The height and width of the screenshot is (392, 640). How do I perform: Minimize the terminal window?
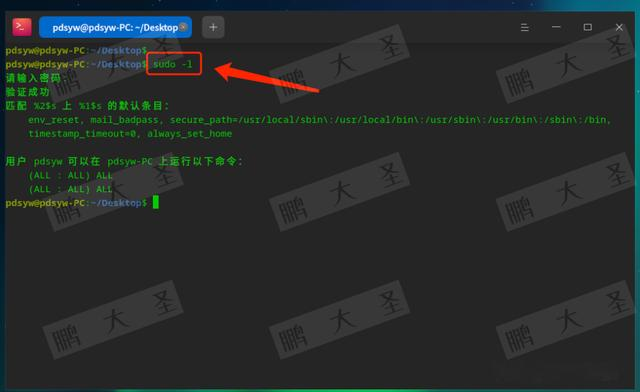(556, 27)
